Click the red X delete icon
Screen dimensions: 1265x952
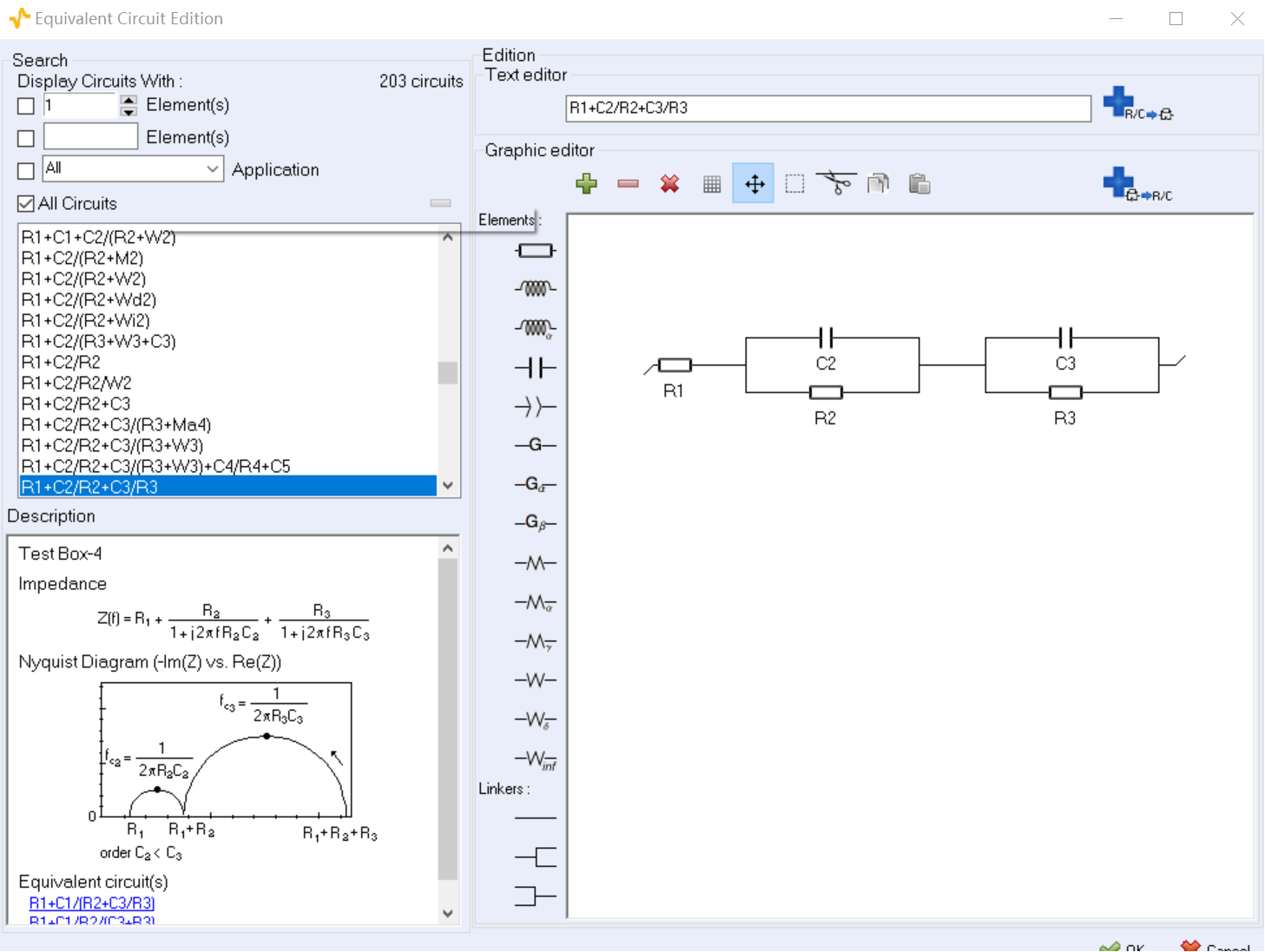tap(669, 184)
